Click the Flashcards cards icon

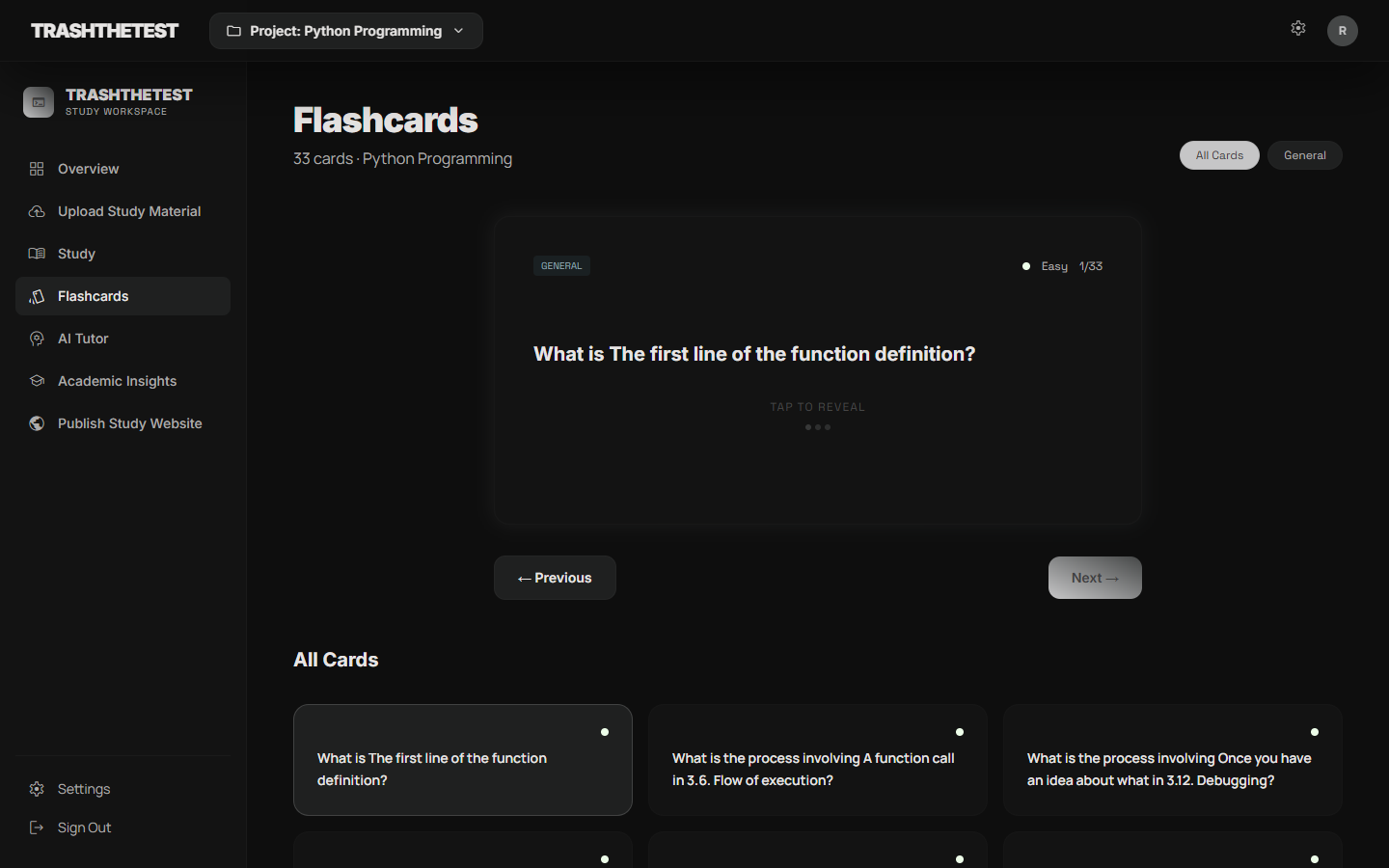pos(37,296)
